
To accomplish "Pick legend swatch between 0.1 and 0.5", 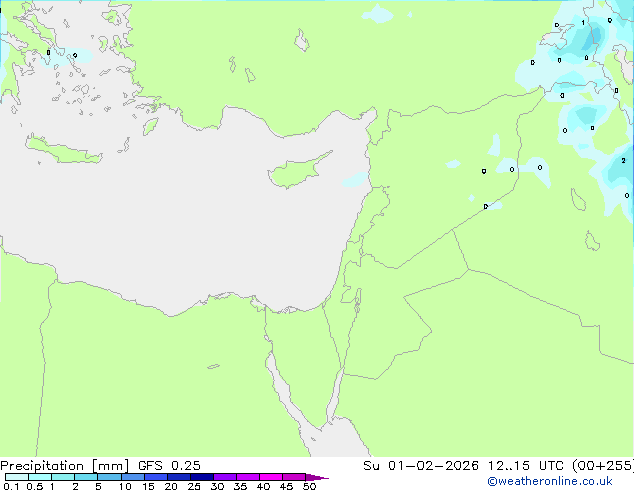I will [x=17, y=477].
